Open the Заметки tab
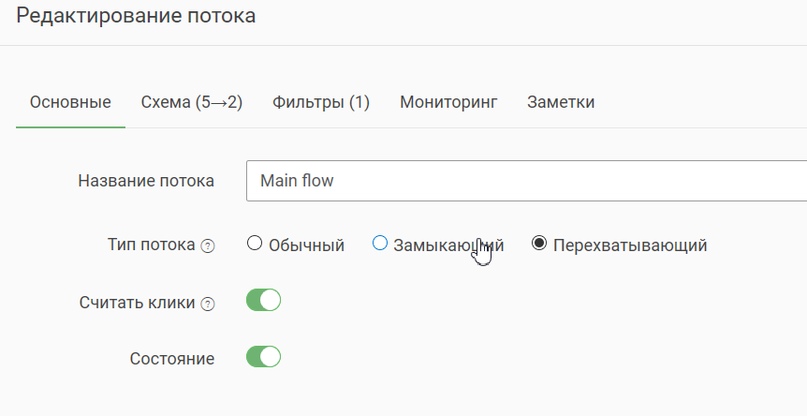The width and height of the screenshot is (807, 416). 560,102
